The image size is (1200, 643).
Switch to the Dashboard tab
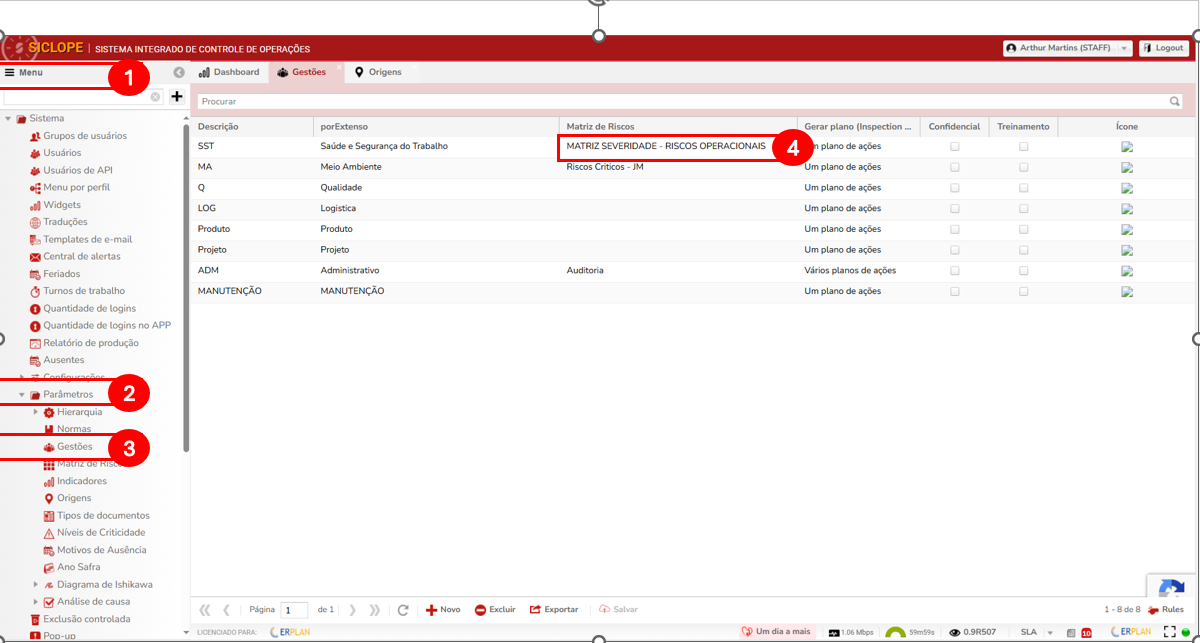[229, 73]
